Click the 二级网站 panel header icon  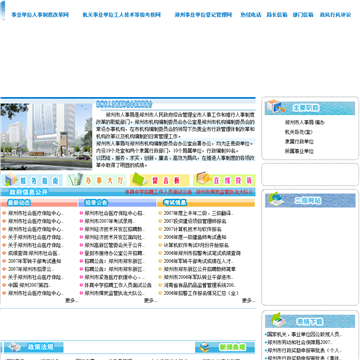[x=275, y=199]
